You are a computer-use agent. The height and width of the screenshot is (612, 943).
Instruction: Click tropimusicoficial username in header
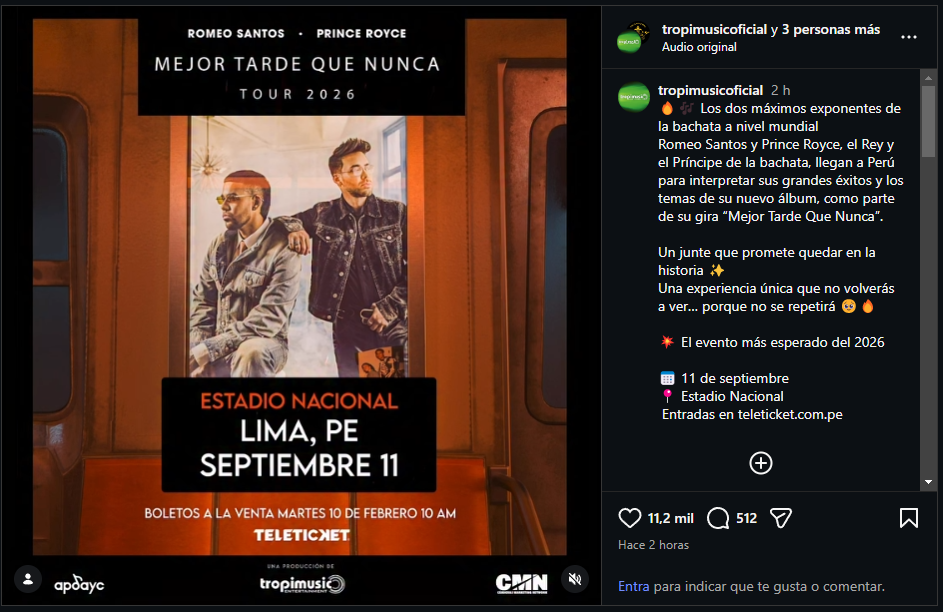tap(714, 29)
